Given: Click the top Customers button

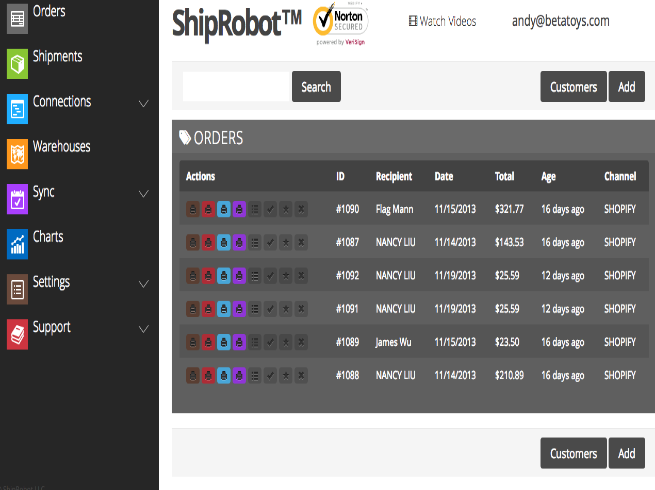Looking at the screenshot, I should (x=574, y=87).
